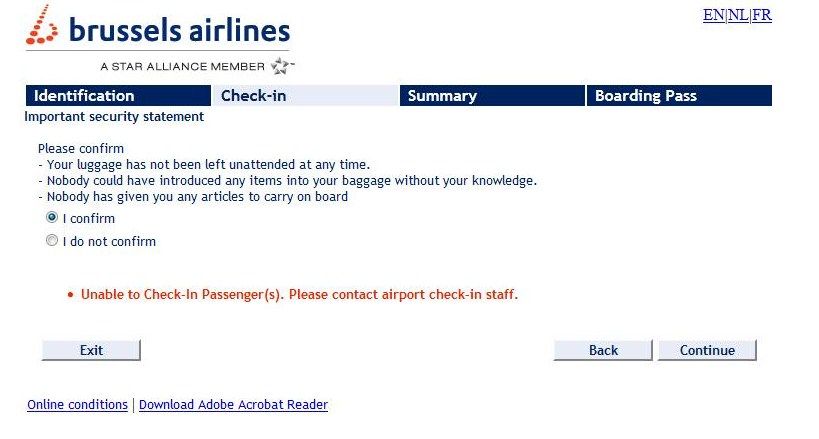The height and width of the screenshot is (439, 819).
Task: Click the red 'Unable to Check-In' error message
Action: (299, 295)
